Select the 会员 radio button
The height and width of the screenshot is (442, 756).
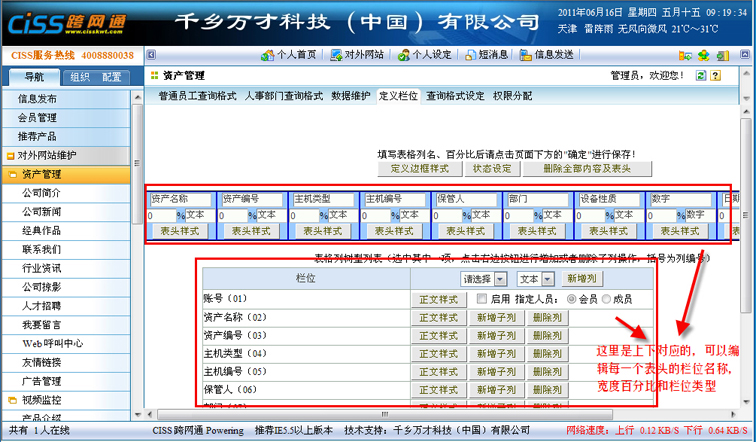click(x=571, y=299)
